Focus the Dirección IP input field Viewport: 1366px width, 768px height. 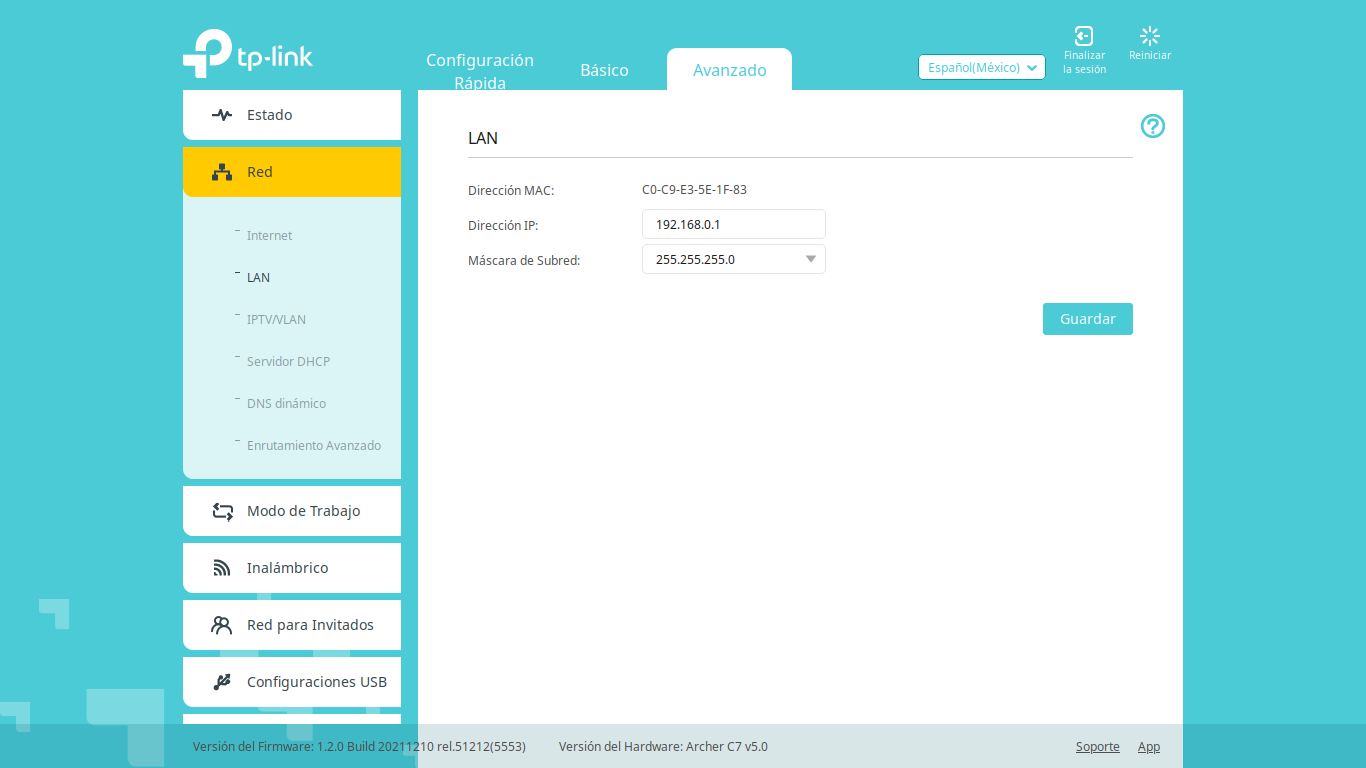click(x=734, y=224)
